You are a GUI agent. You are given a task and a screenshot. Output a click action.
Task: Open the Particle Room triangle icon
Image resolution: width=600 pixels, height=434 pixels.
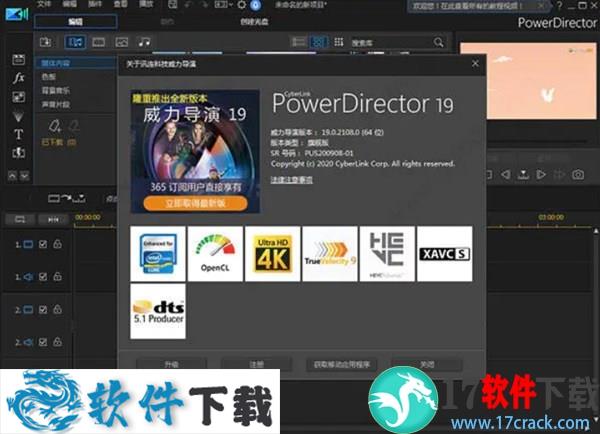18,116
